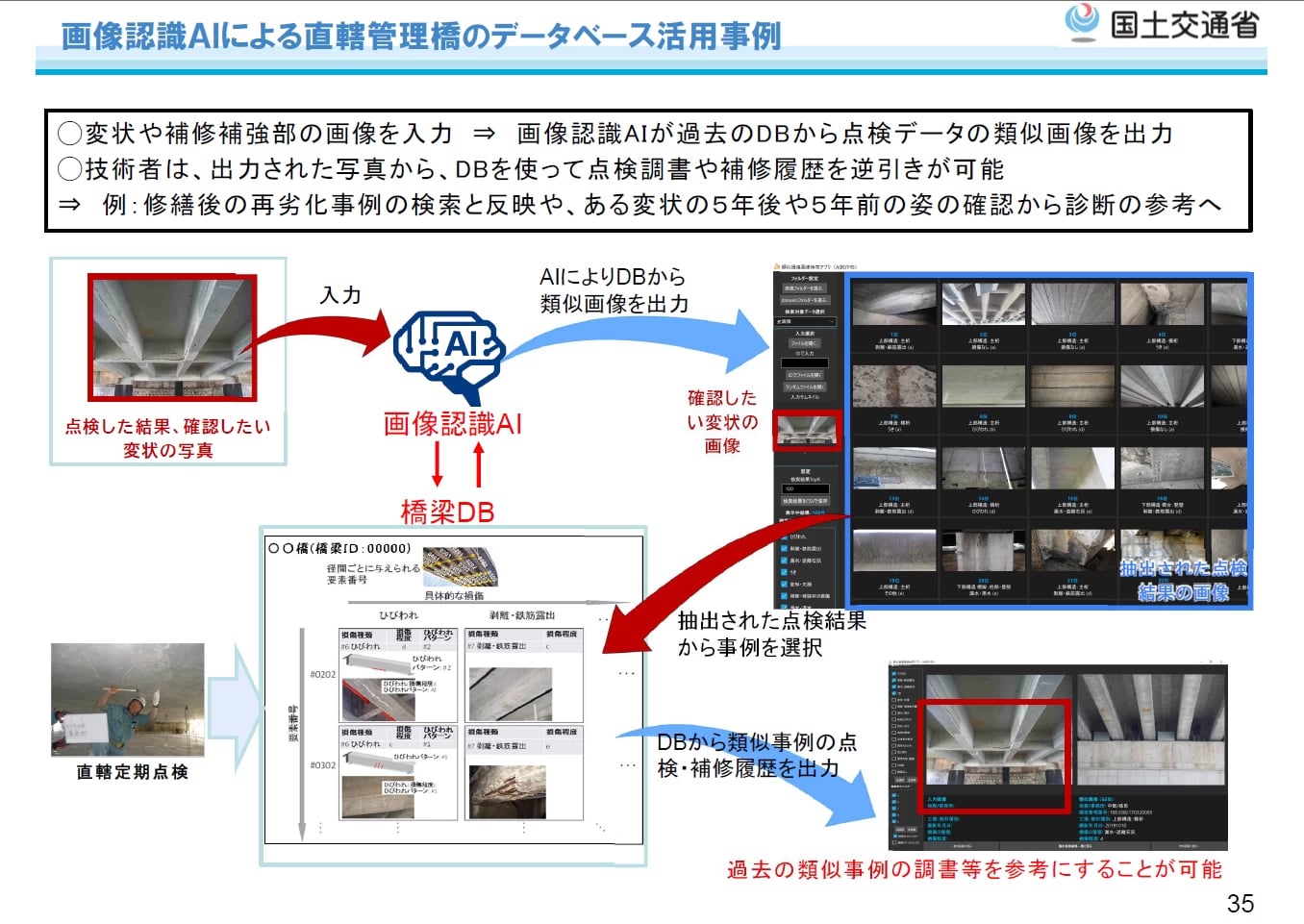Click the search results TopK value field
The width and height of the screenshot is (1304, 924).
(805, 488)
